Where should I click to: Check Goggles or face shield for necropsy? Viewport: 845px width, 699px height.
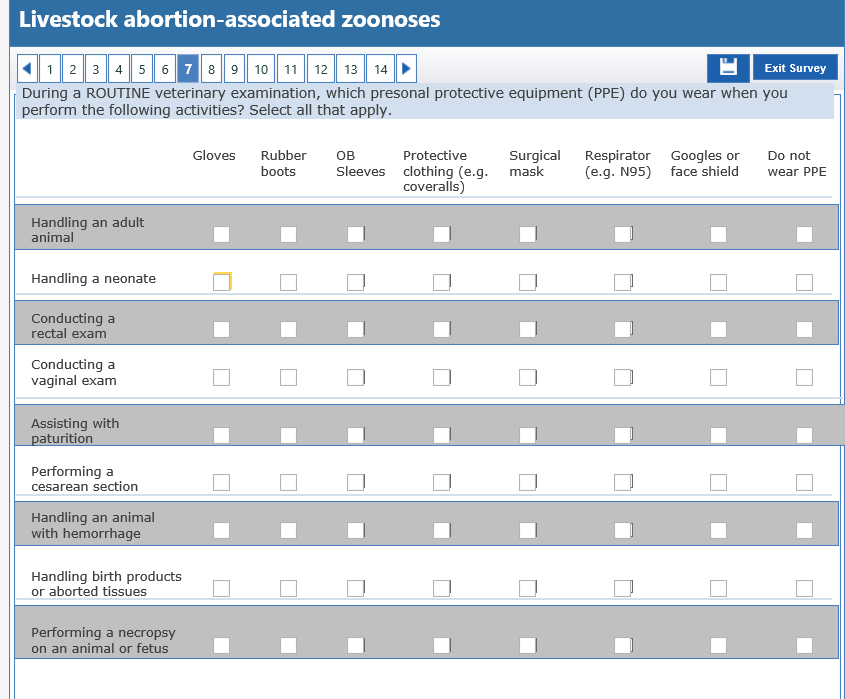[718, 645]
